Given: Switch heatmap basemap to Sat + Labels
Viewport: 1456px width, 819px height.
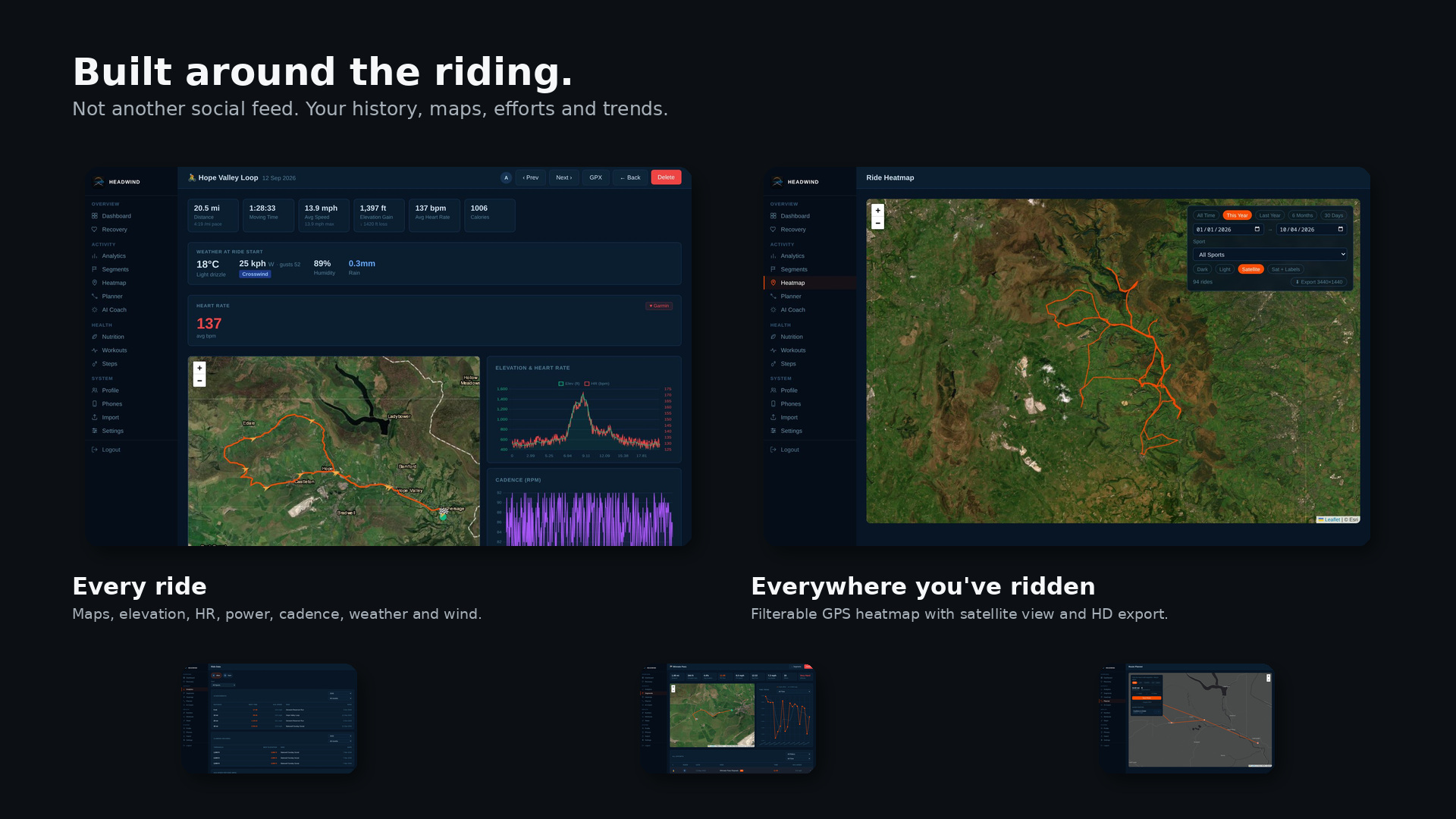Looking at the screenshot, I should (x=1285, y=269).
